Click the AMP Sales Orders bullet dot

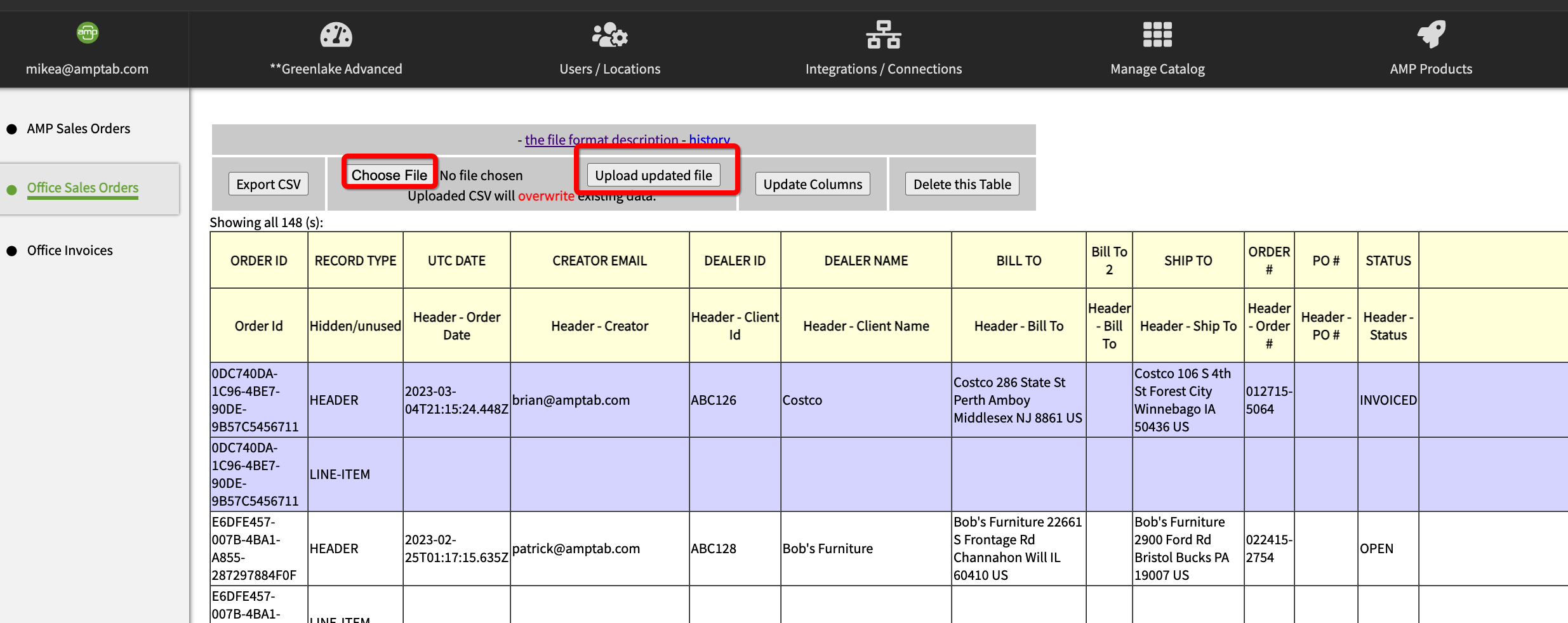tap(11, 129)
